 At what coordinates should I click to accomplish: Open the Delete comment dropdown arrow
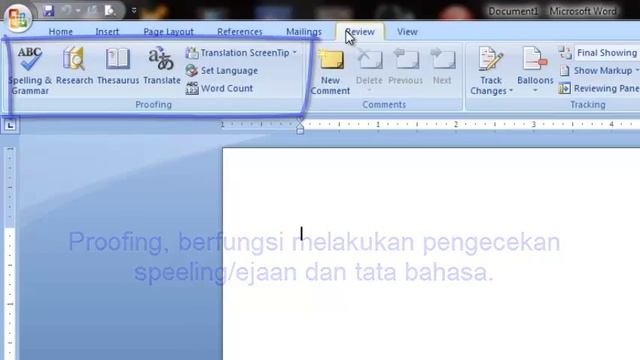tap(369, 90)
